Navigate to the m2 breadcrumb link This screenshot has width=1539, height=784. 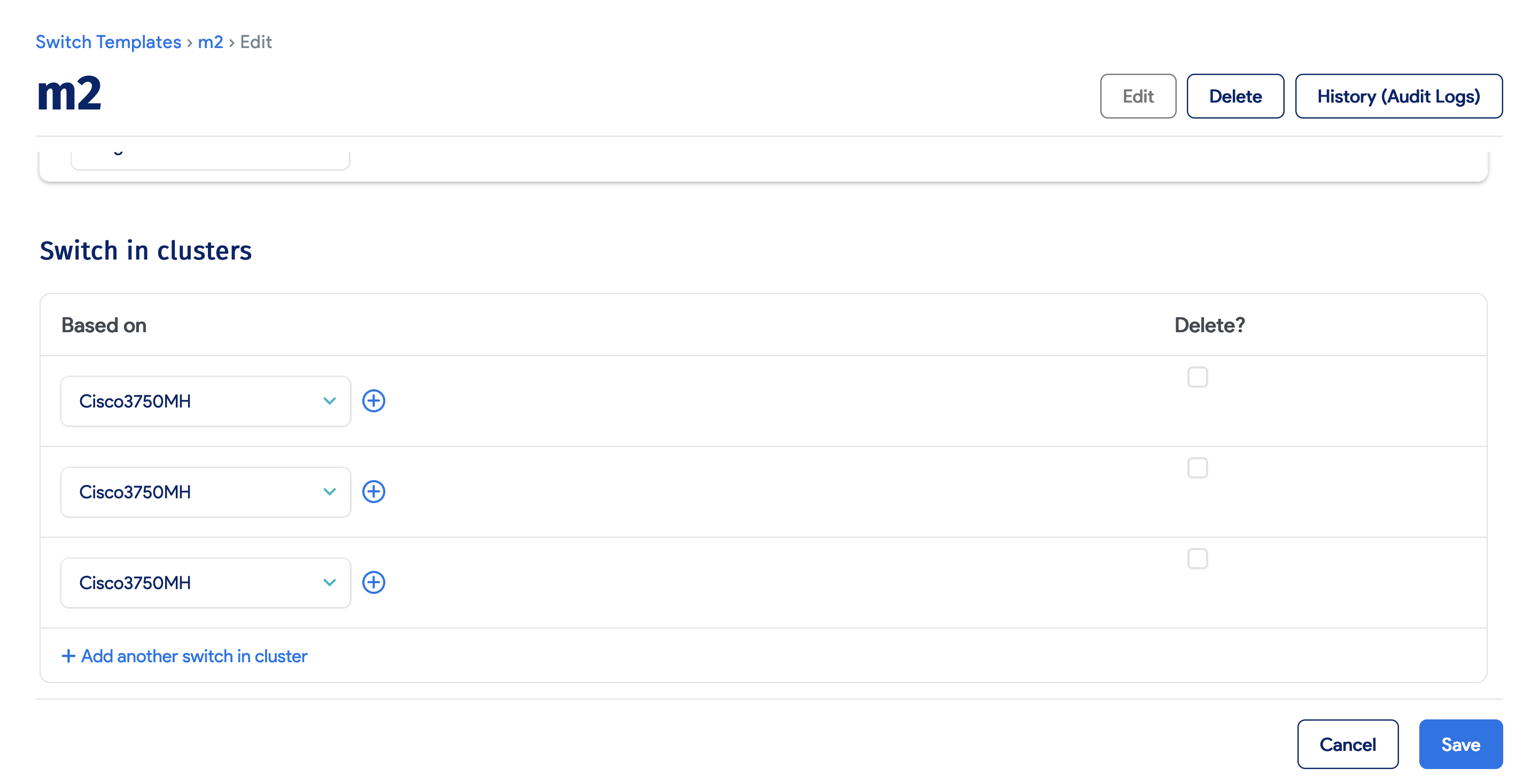pyautogui.click(x=211, y=42)
